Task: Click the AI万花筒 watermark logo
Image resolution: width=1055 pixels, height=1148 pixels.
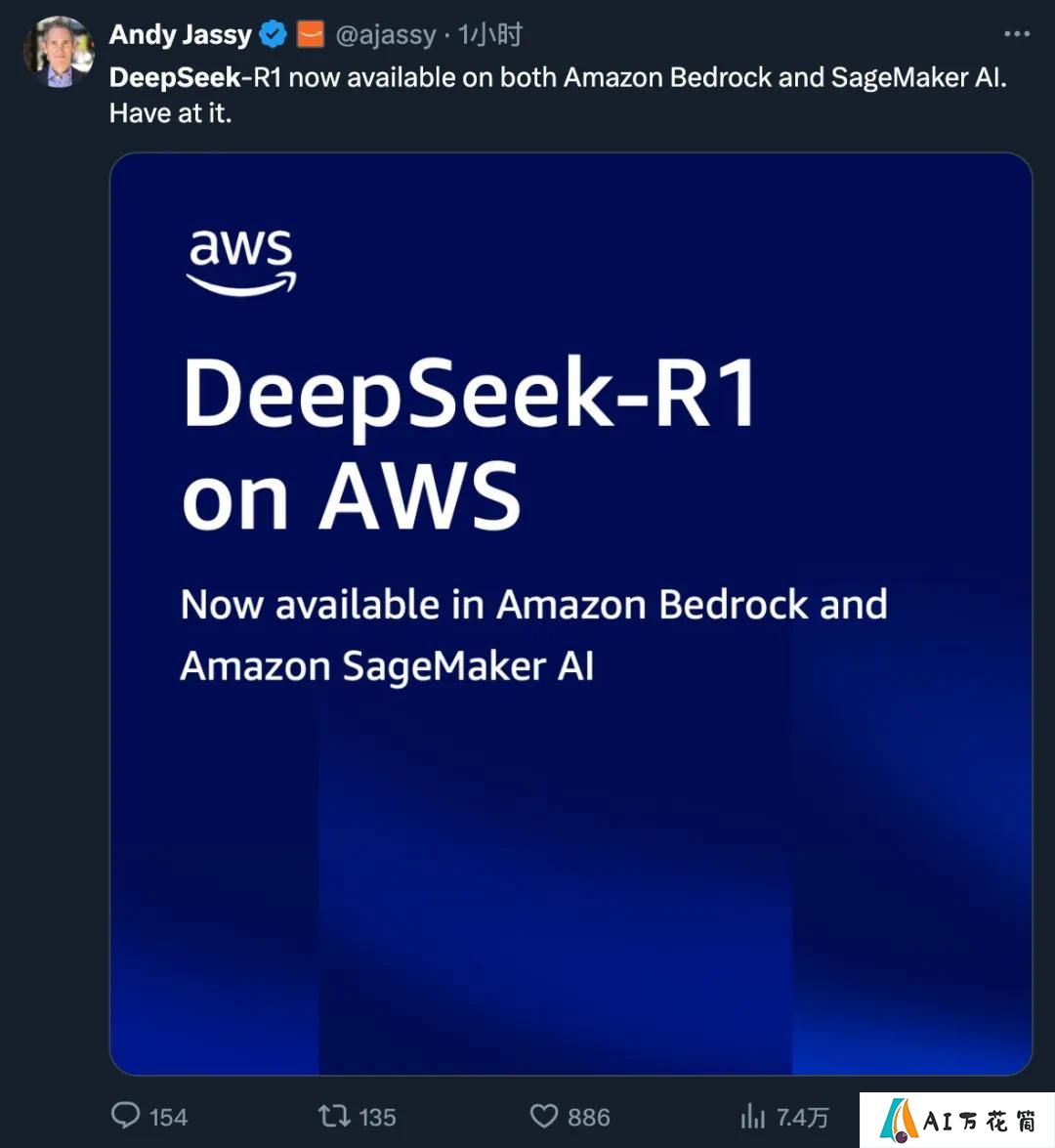Action: [957, 1121]
